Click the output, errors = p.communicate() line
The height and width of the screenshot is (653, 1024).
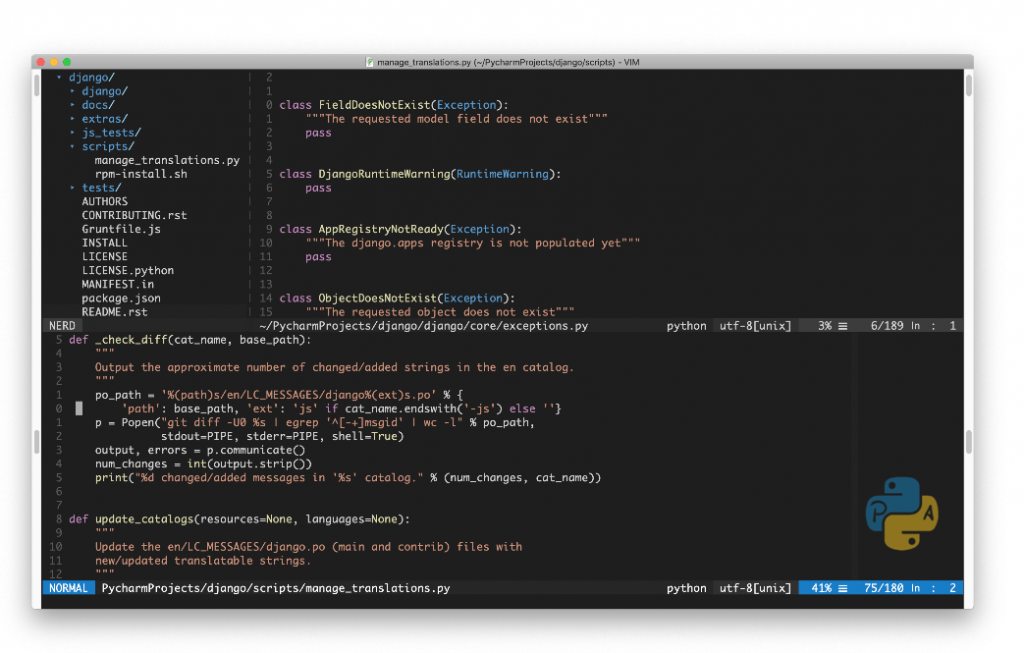click(x=200, y=450)
